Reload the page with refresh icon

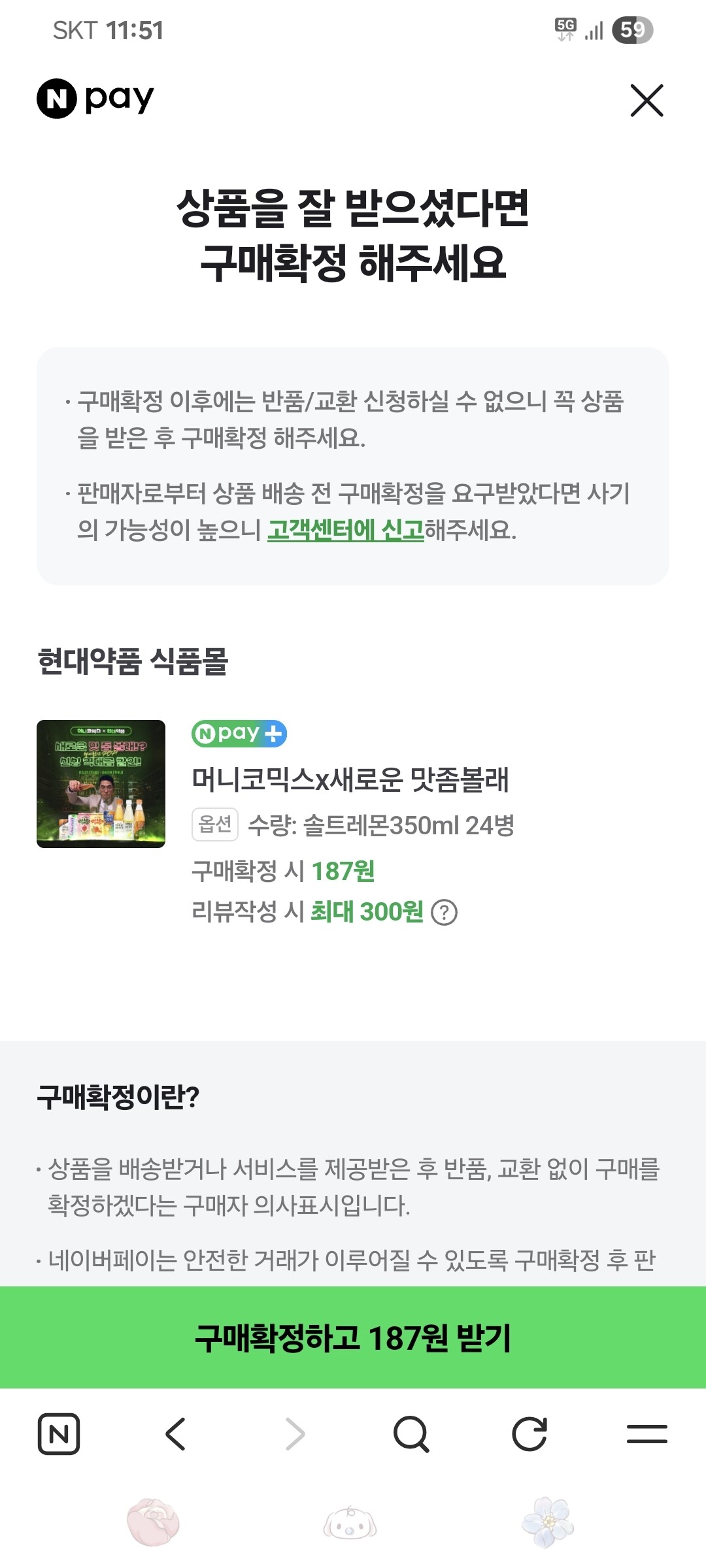(x=529, y=1433)
